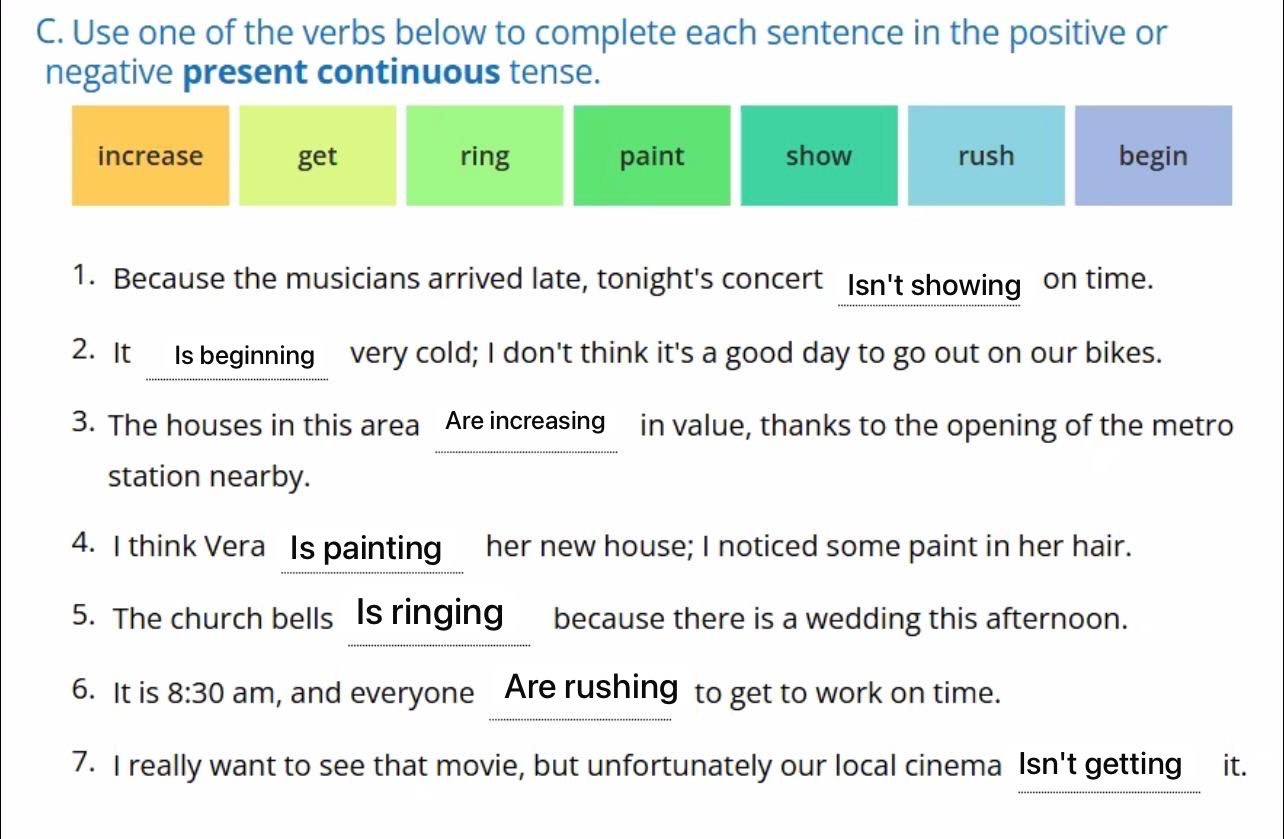
Task: Click sentence number 1 label
Action: pos(85,278)
